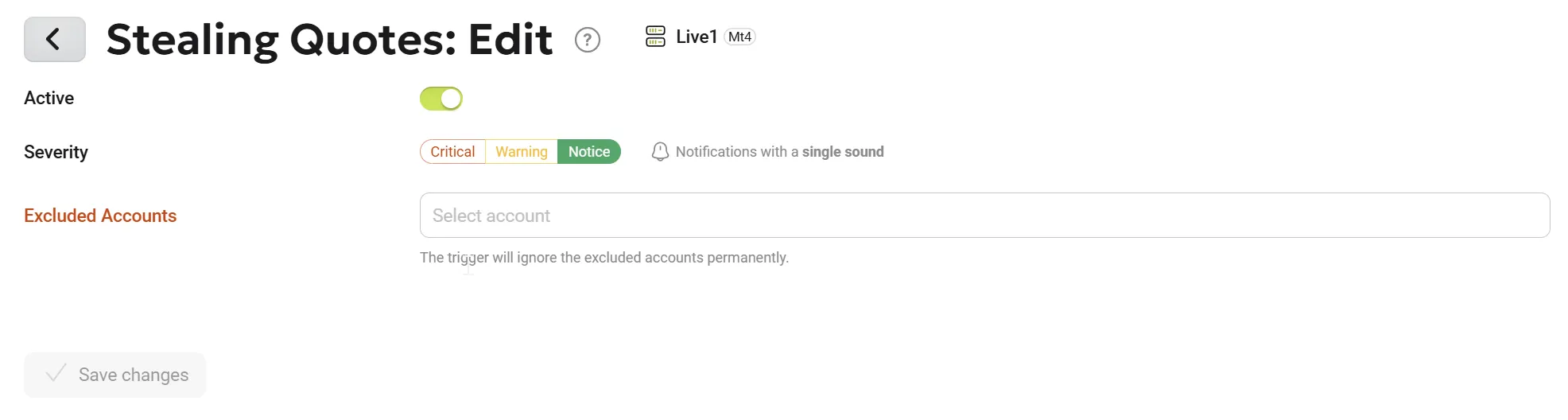The width and height of the screenshot is (1568, 420).
Task: Click the Severity field label
Action: point(56,152)
